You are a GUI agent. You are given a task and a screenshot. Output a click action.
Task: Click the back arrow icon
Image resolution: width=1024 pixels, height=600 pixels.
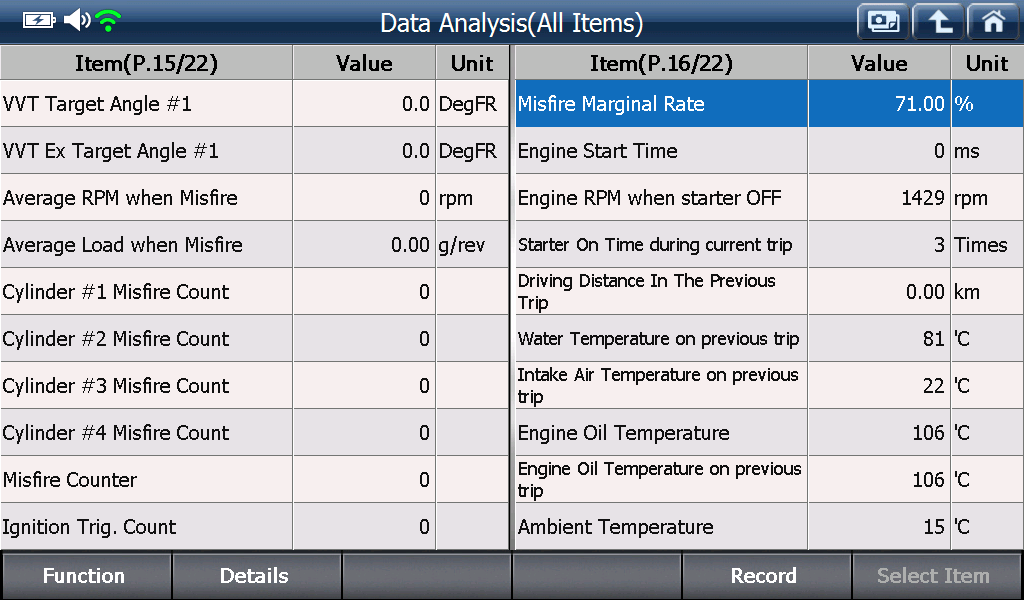coord(938,22)
